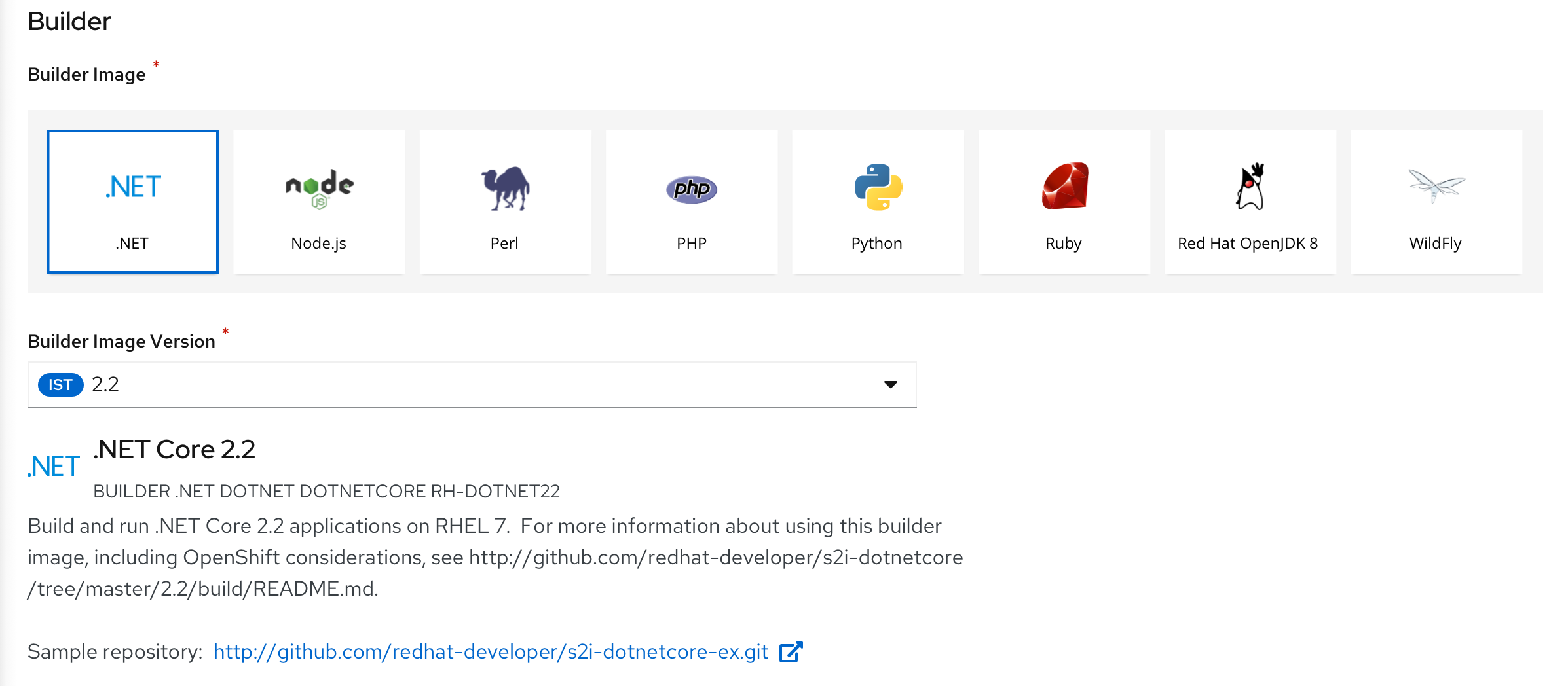Pick the Perl camel builder image
Viewport: 1568px width, 686px height.
point(505,201)
